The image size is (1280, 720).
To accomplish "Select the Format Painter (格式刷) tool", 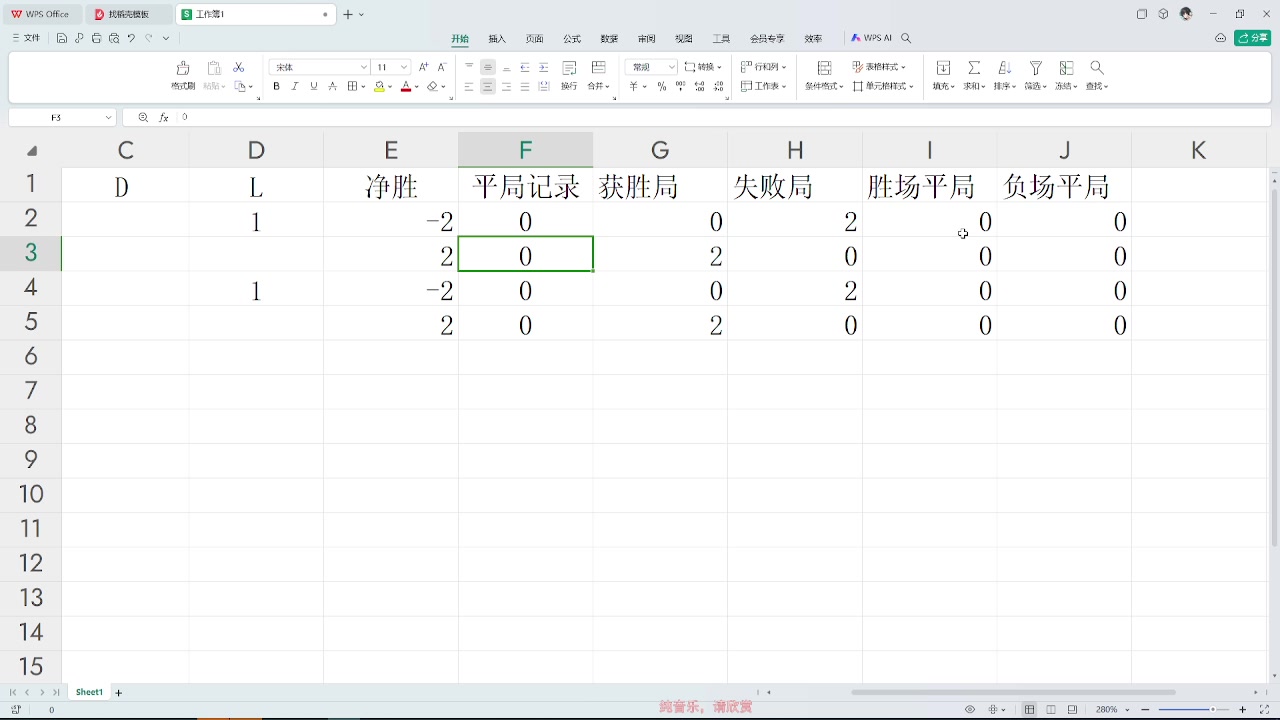I will coord(183,75).
